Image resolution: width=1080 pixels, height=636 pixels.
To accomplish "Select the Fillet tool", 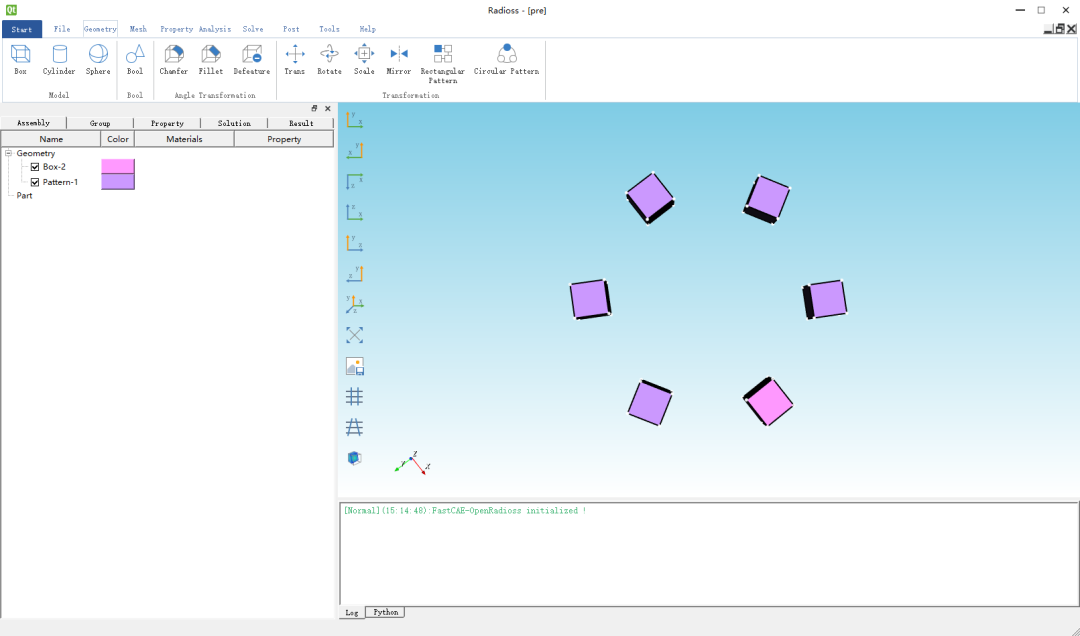I will pos(211,60).
